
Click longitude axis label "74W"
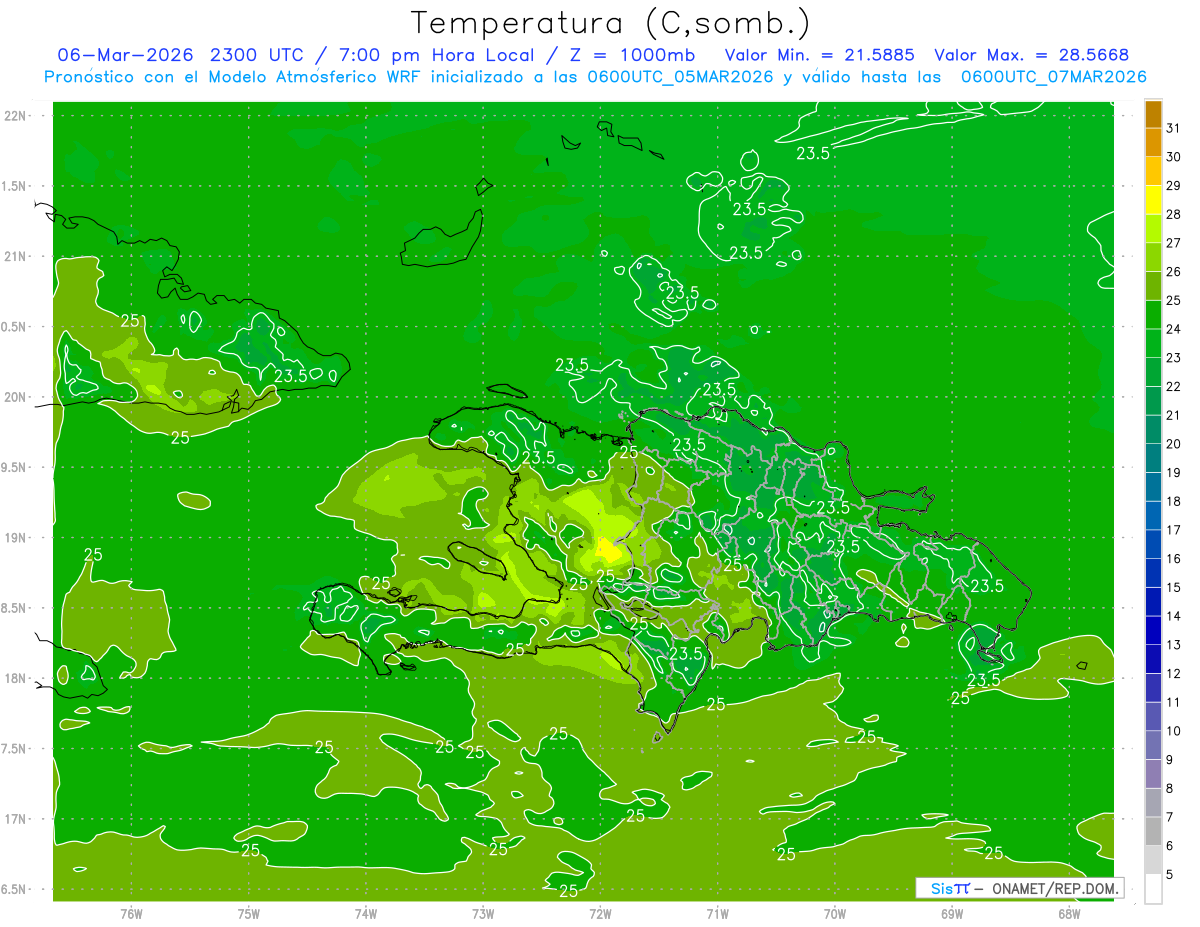coord(366,914)
